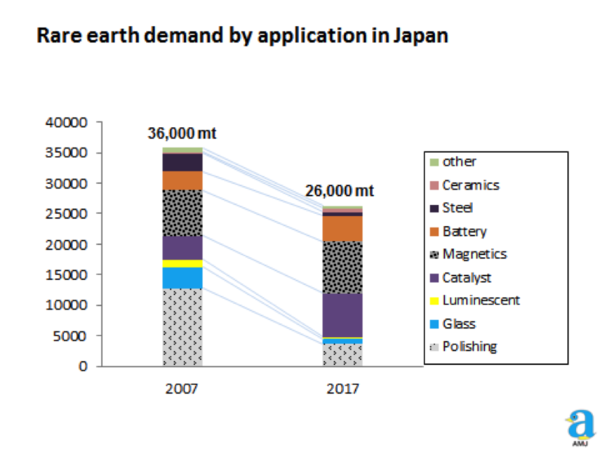This screenshot has width=600, height=450.
Task: Click the dotted Magnetics legend marker
Action: 433,254
